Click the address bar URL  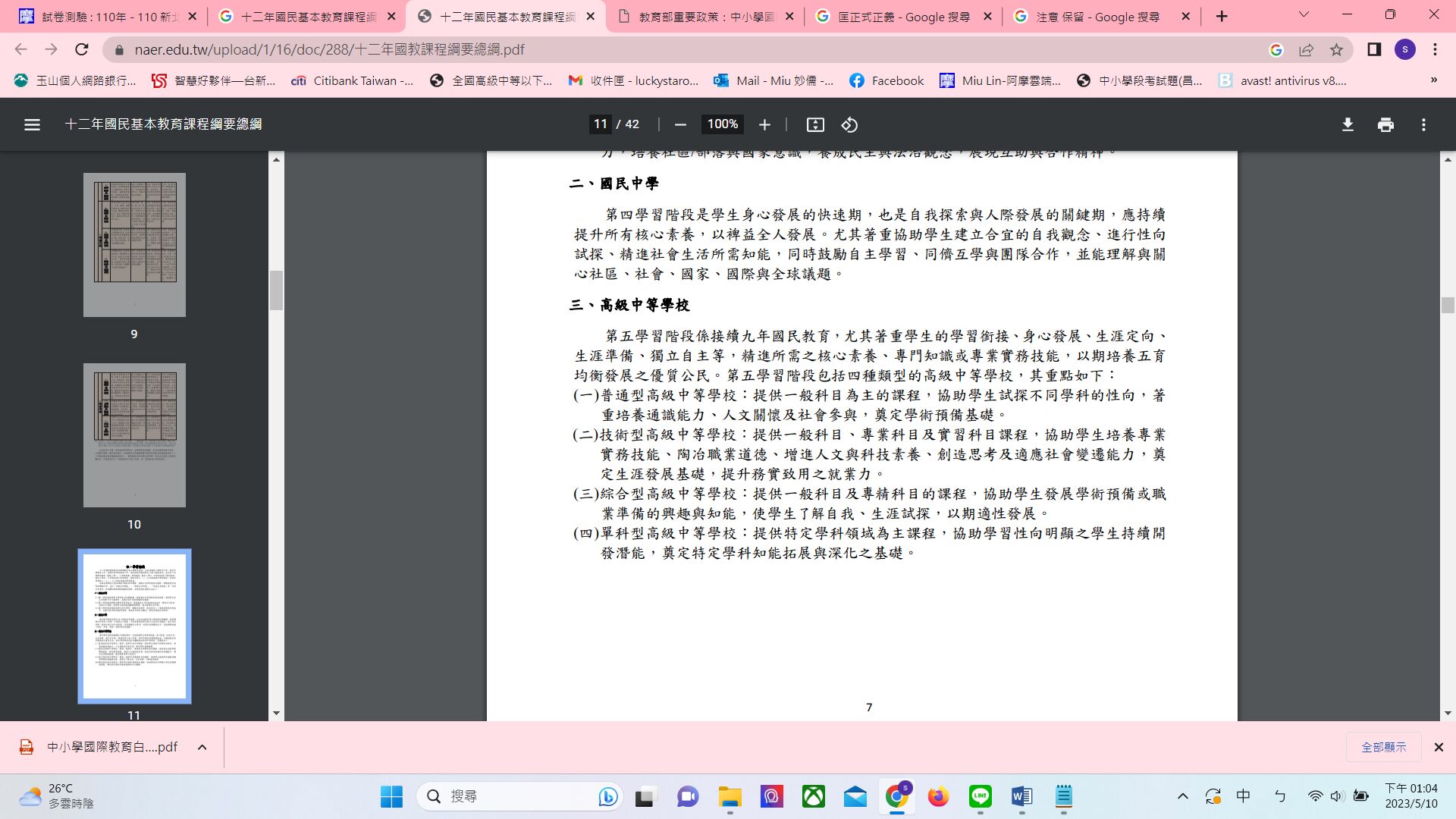click(x=329, y=49)
